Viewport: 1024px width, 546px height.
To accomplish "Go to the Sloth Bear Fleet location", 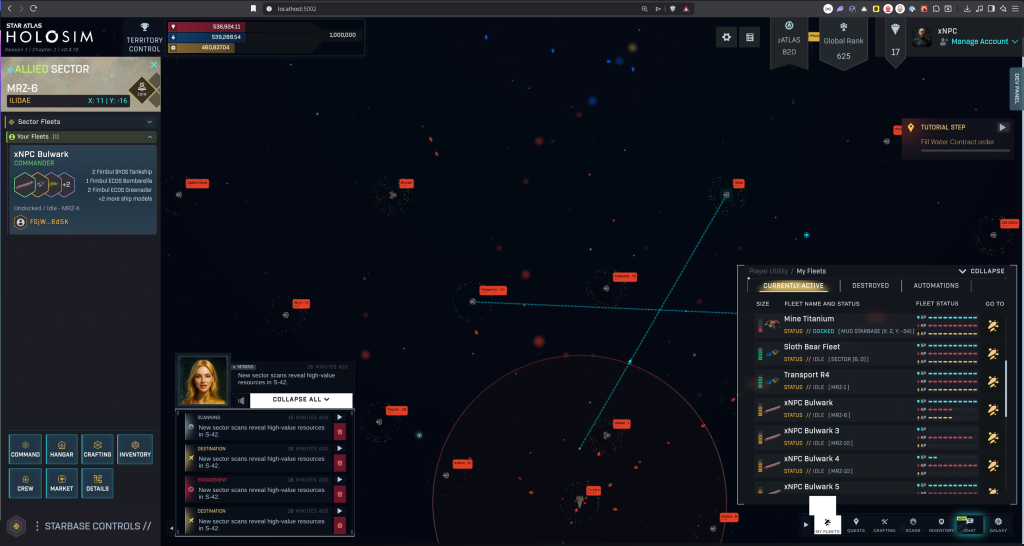I will click(993, 353).
